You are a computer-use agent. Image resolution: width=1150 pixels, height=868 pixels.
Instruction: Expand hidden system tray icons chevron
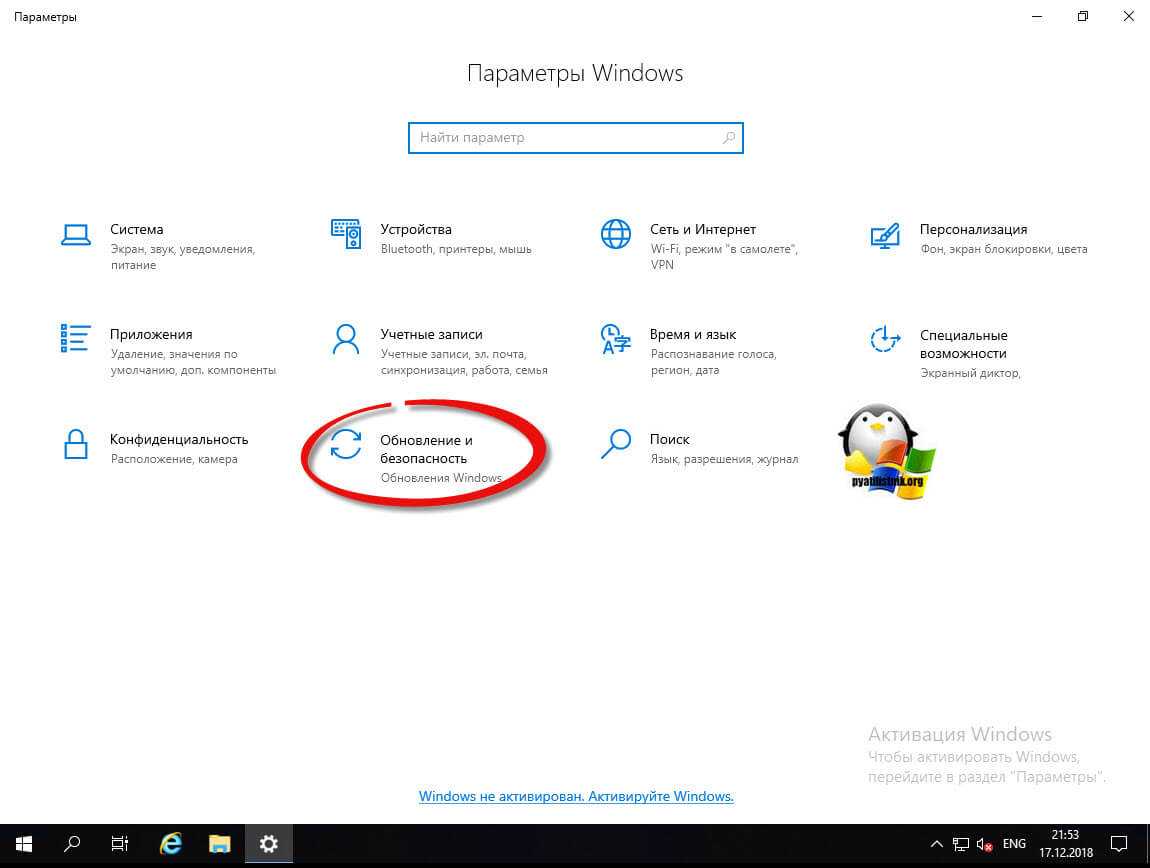click(x=937, y=845)
